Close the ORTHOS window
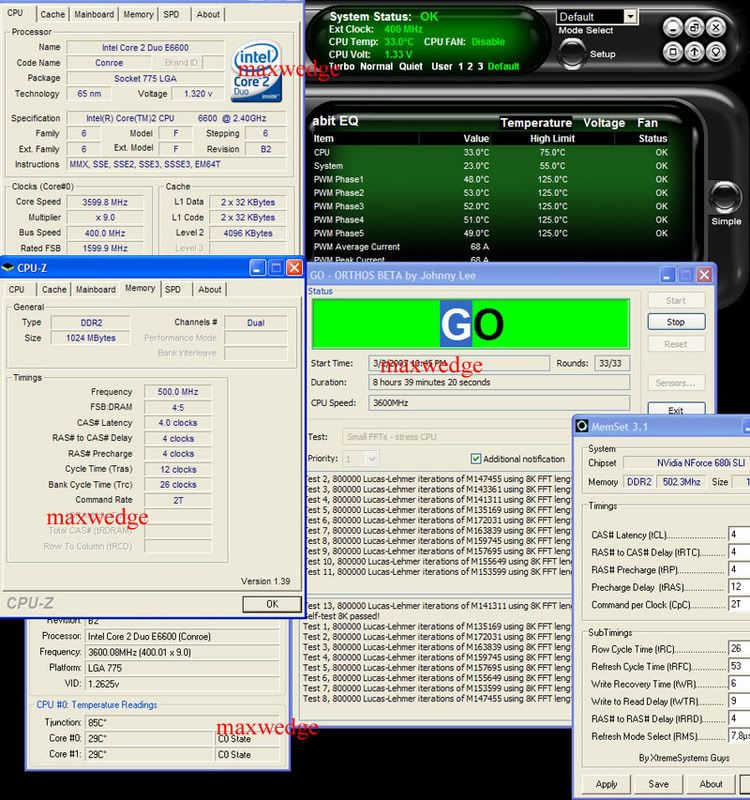 (705, 276)
